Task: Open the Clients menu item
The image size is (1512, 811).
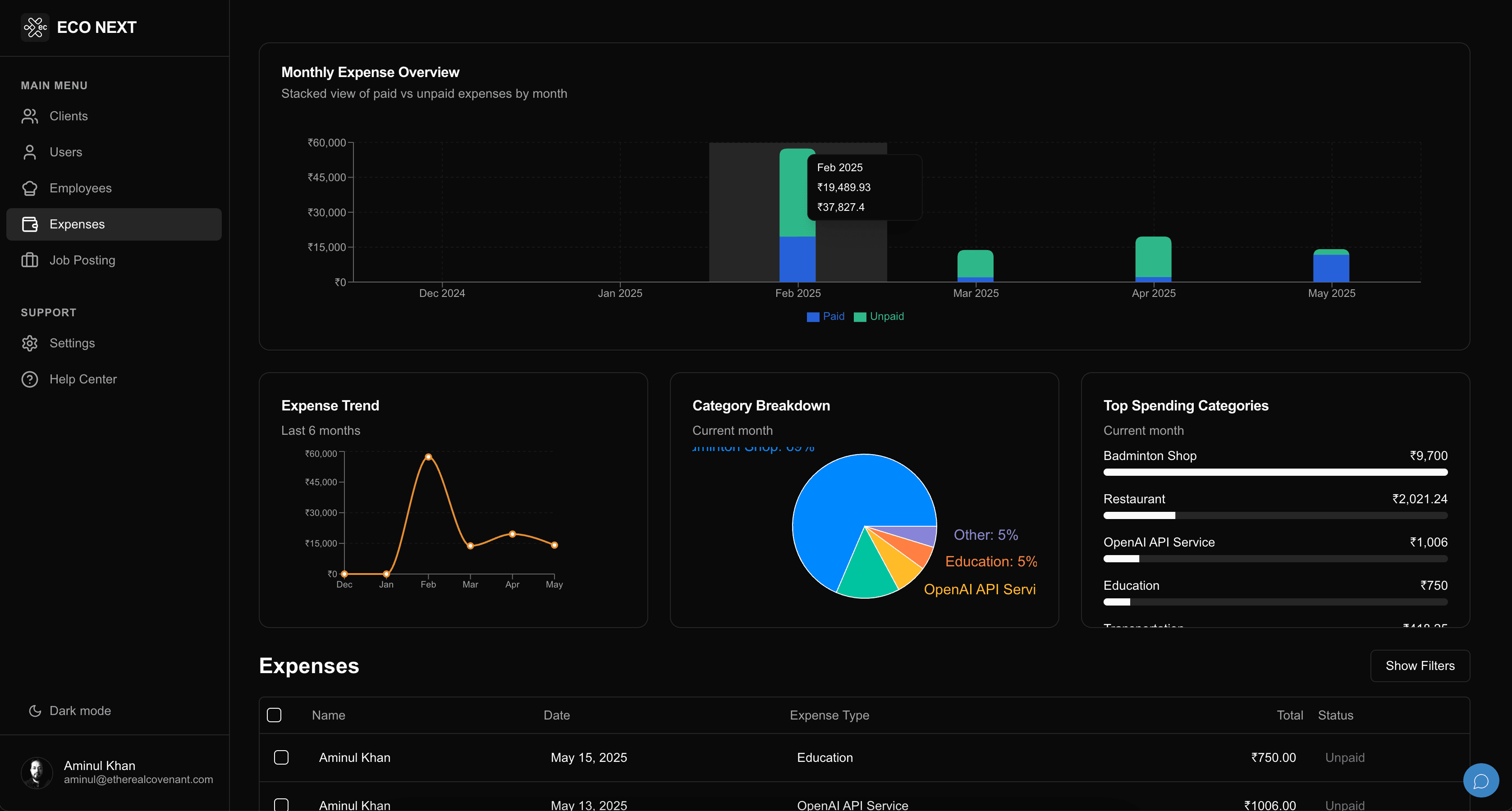Action: pyautogui.click(x=114, y=116)
